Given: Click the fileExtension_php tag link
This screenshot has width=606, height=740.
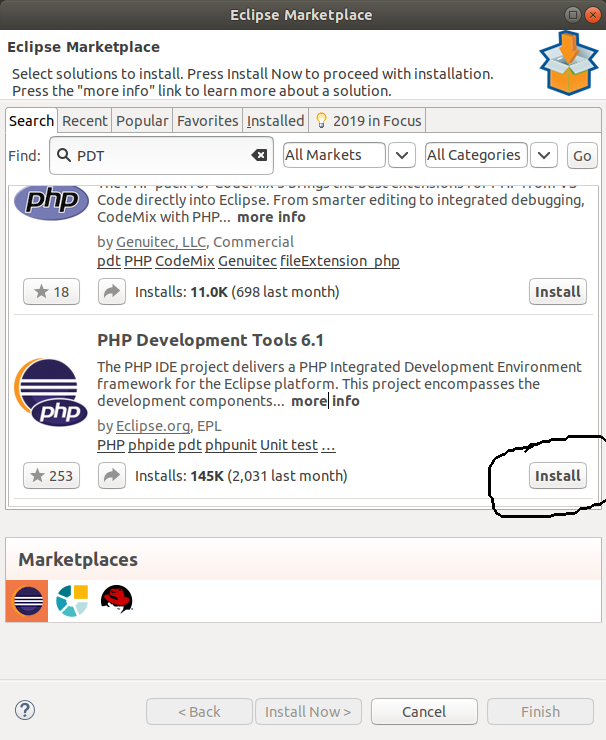Looking at the screenshot, I should coord(340,261).
